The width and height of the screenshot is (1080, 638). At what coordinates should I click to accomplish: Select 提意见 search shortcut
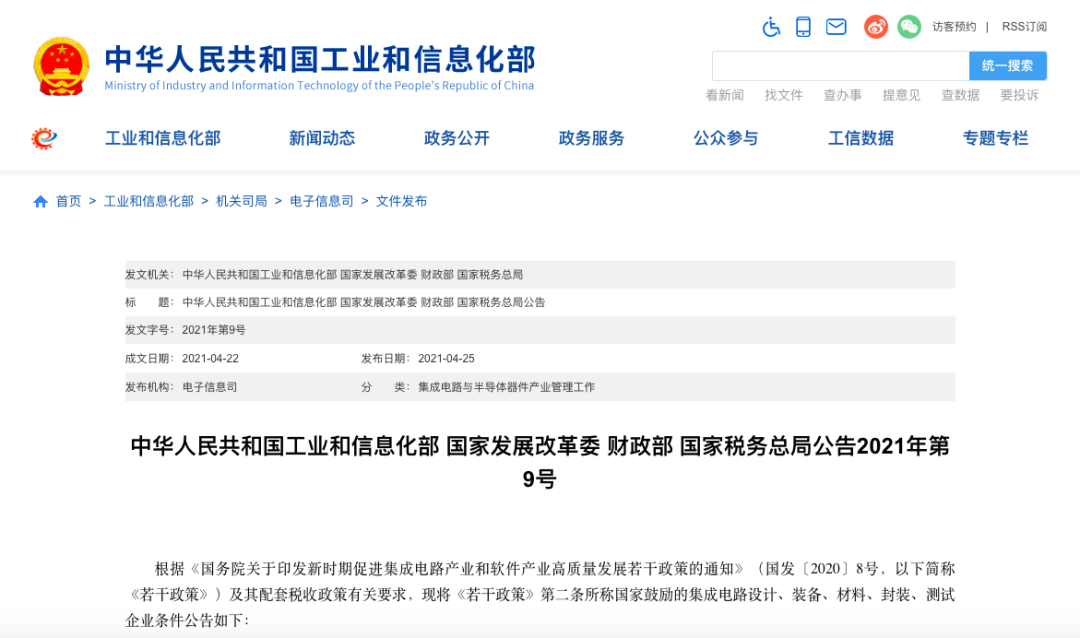click(902, 95)
